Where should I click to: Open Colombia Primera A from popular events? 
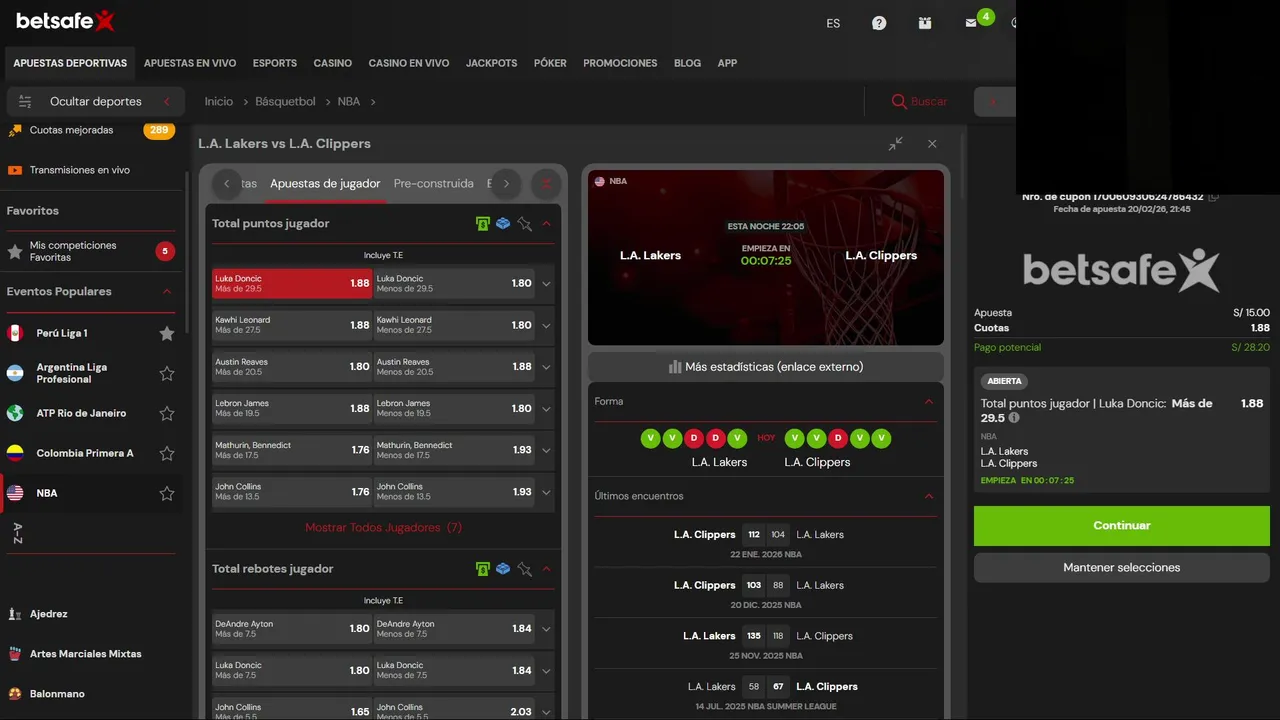coord(85,453)
